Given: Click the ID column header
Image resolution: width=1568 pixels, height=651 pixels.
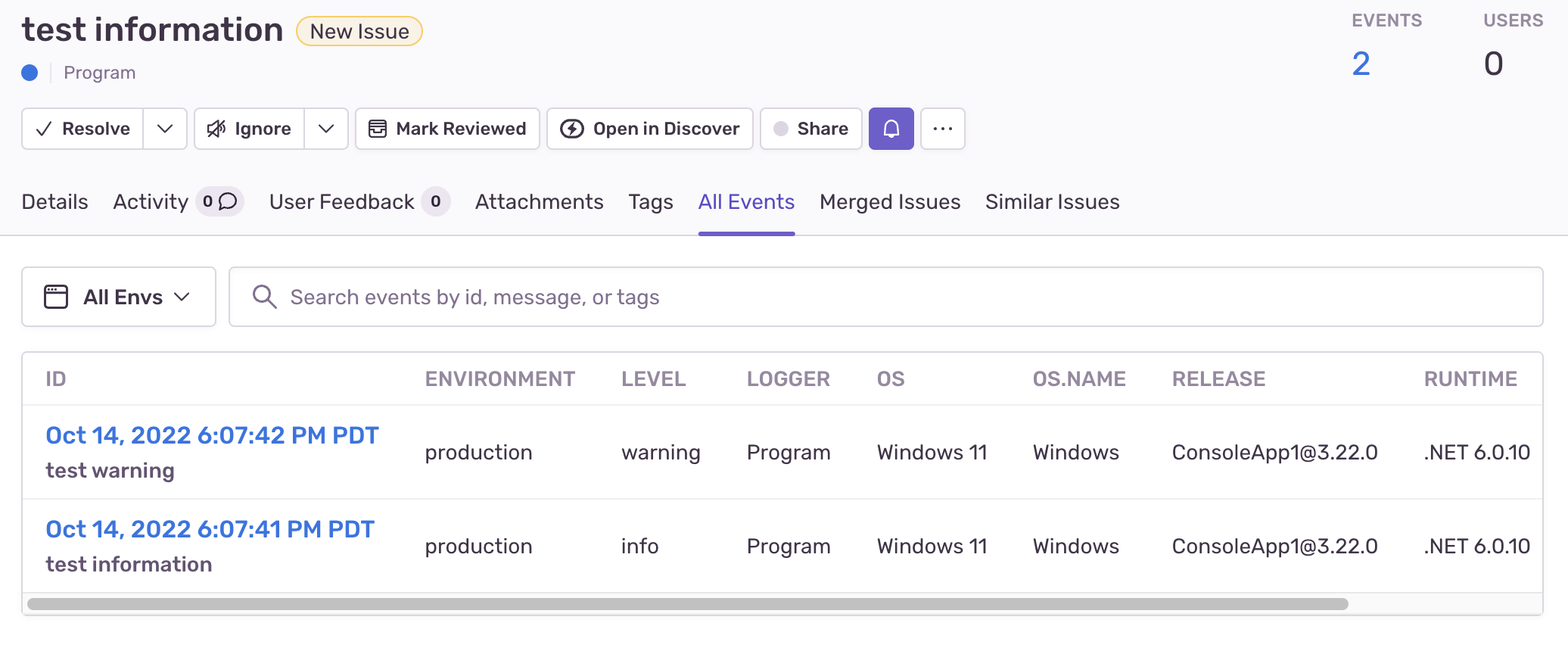Looking at the screenshot, I should point(55,378).
